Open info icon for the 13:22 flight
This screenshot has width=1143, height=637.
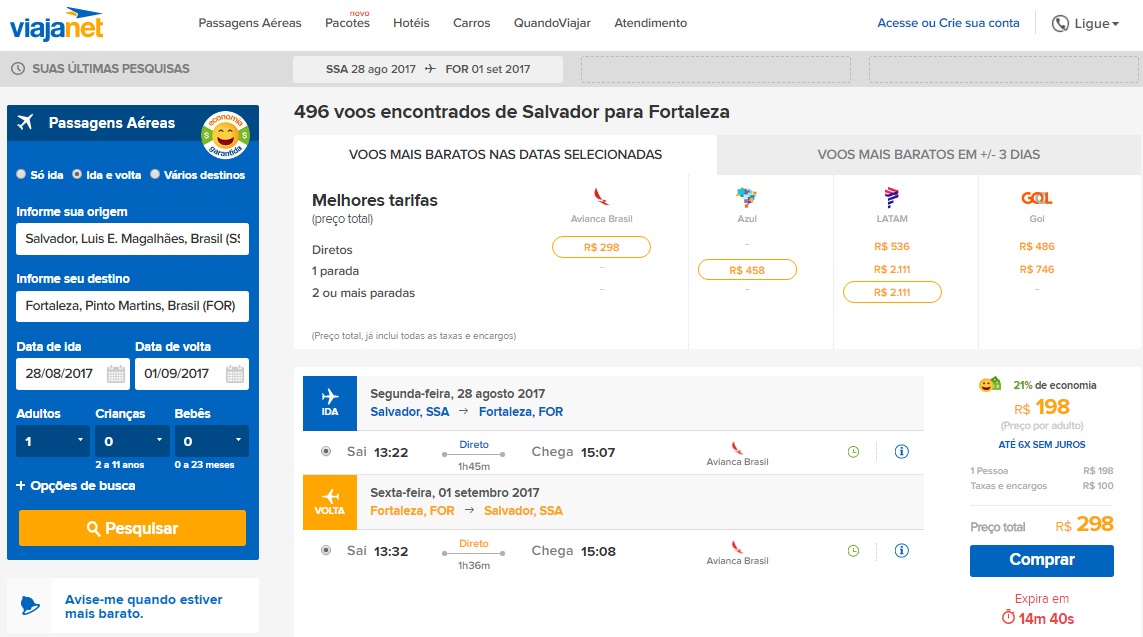click(x=902, y=452)
